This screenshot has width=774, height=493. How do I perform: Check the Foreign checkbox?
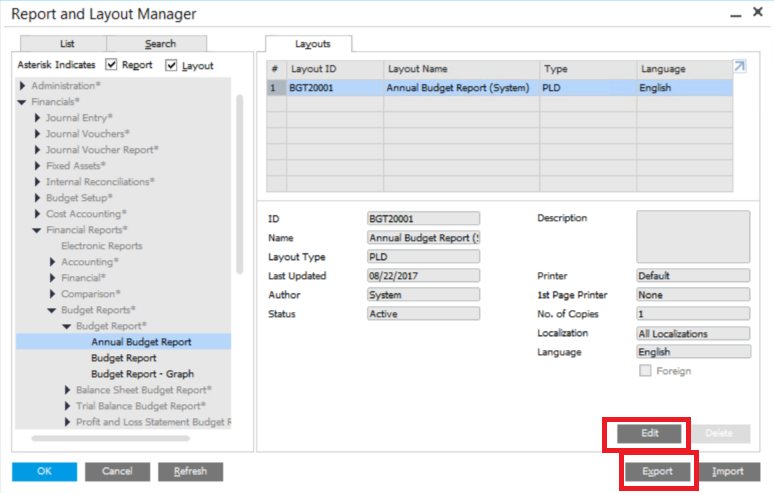(645, 371)
